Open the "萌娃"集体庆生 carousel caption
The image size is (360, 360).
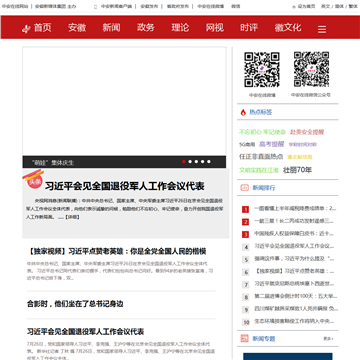click(x=52, y=163)
